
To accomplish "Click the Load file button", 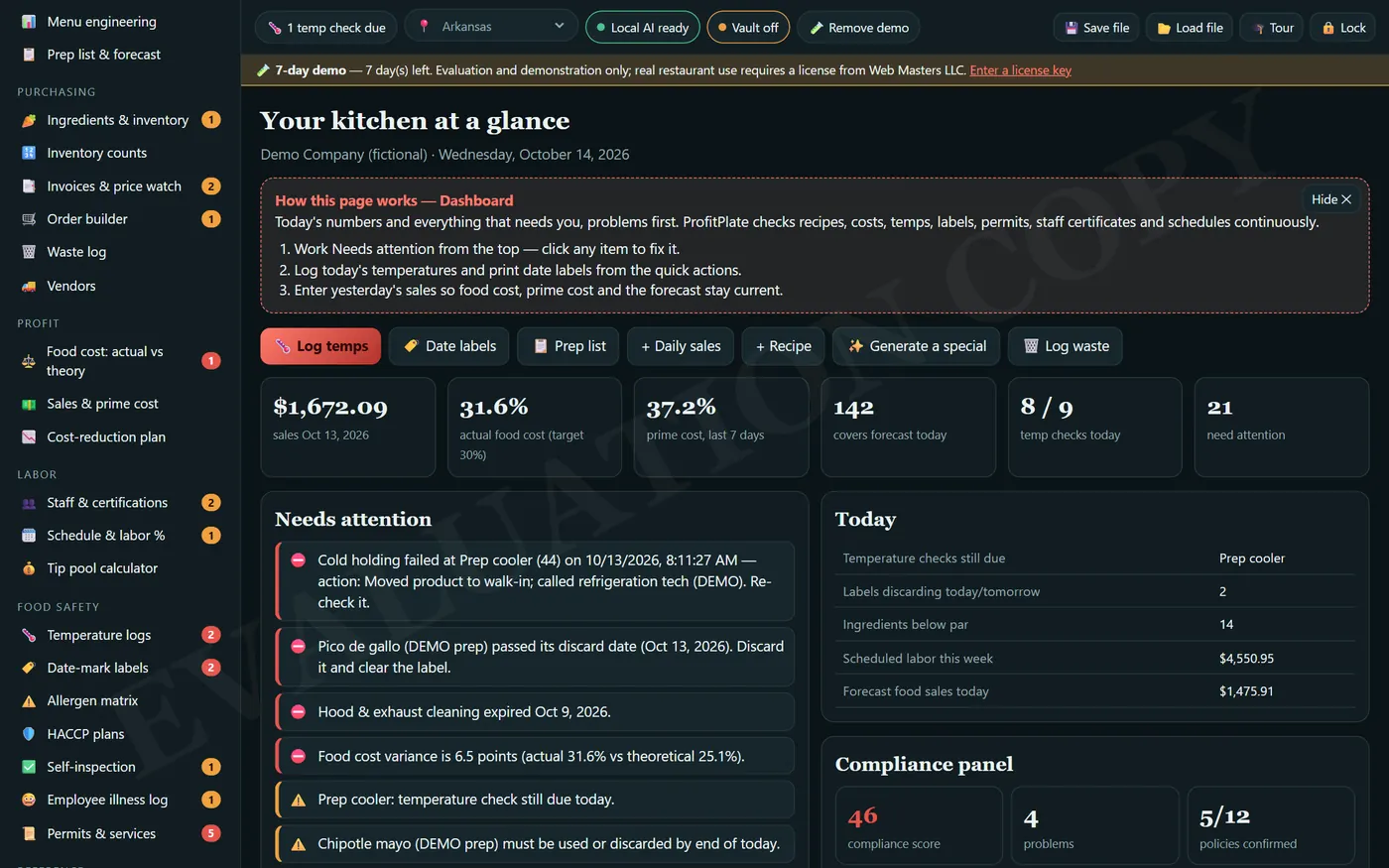I will pyautogui.click(x=1190, y=28).
